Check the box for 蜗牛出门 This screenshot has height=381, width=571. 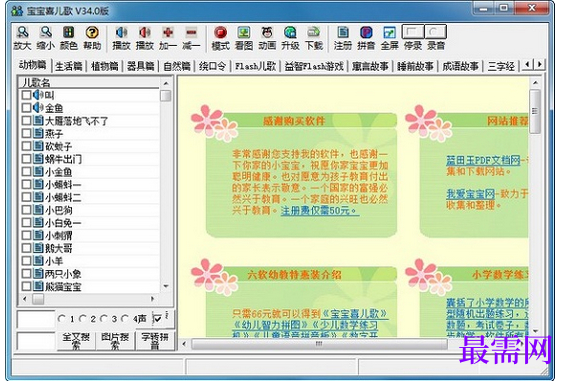click(26, 159)
